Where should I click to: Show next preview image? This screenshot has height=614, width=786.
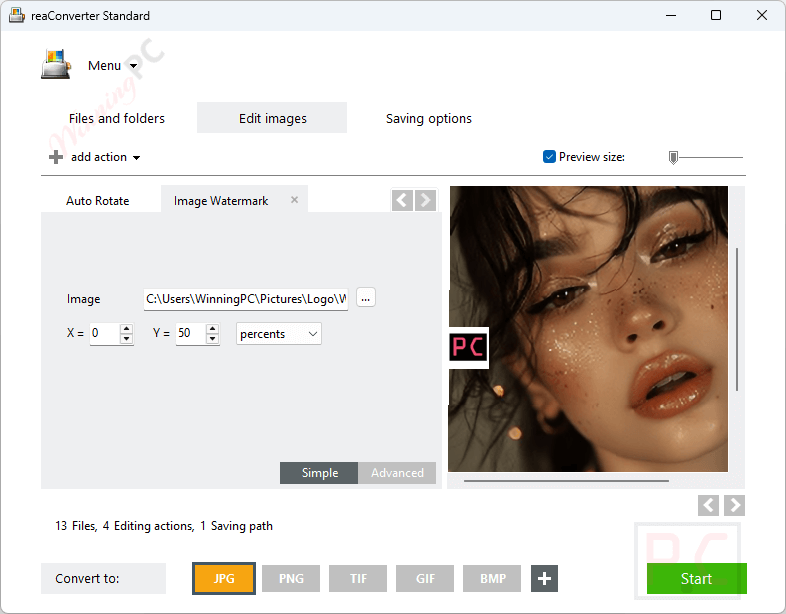click(734, 505)
